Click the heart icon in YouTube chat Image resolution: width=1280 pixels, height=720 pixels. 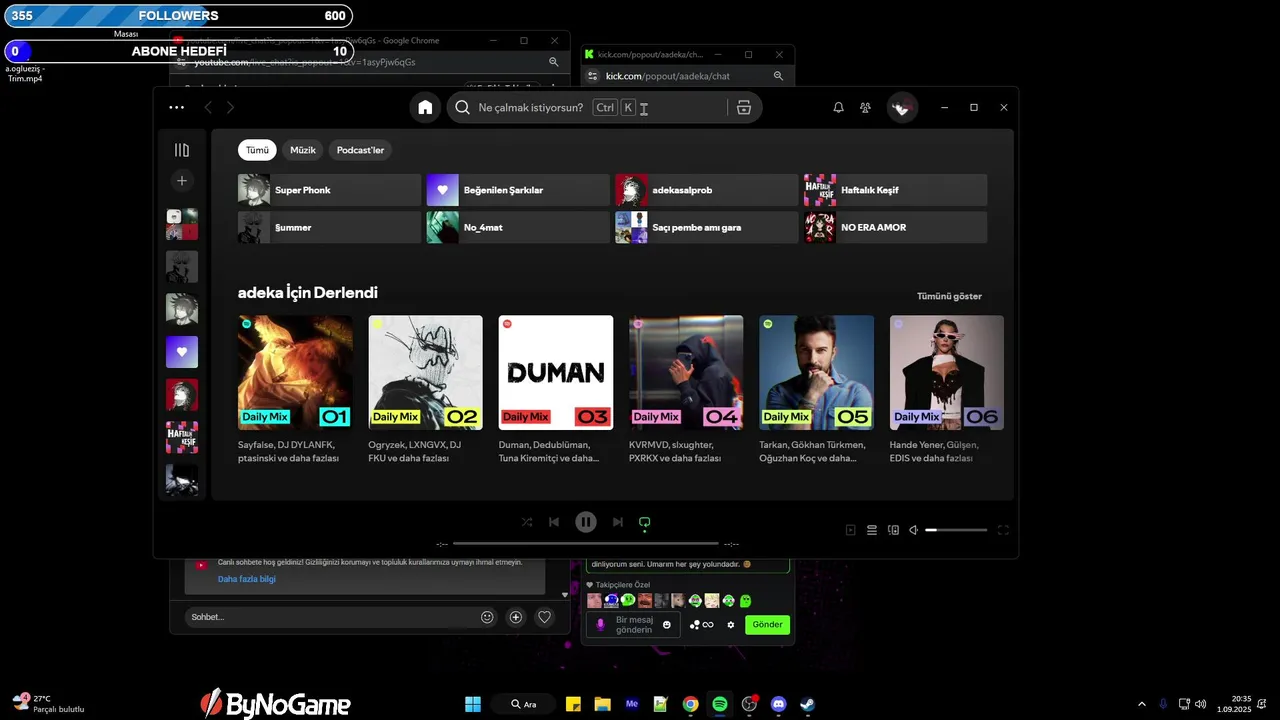[x=544, y=617]
